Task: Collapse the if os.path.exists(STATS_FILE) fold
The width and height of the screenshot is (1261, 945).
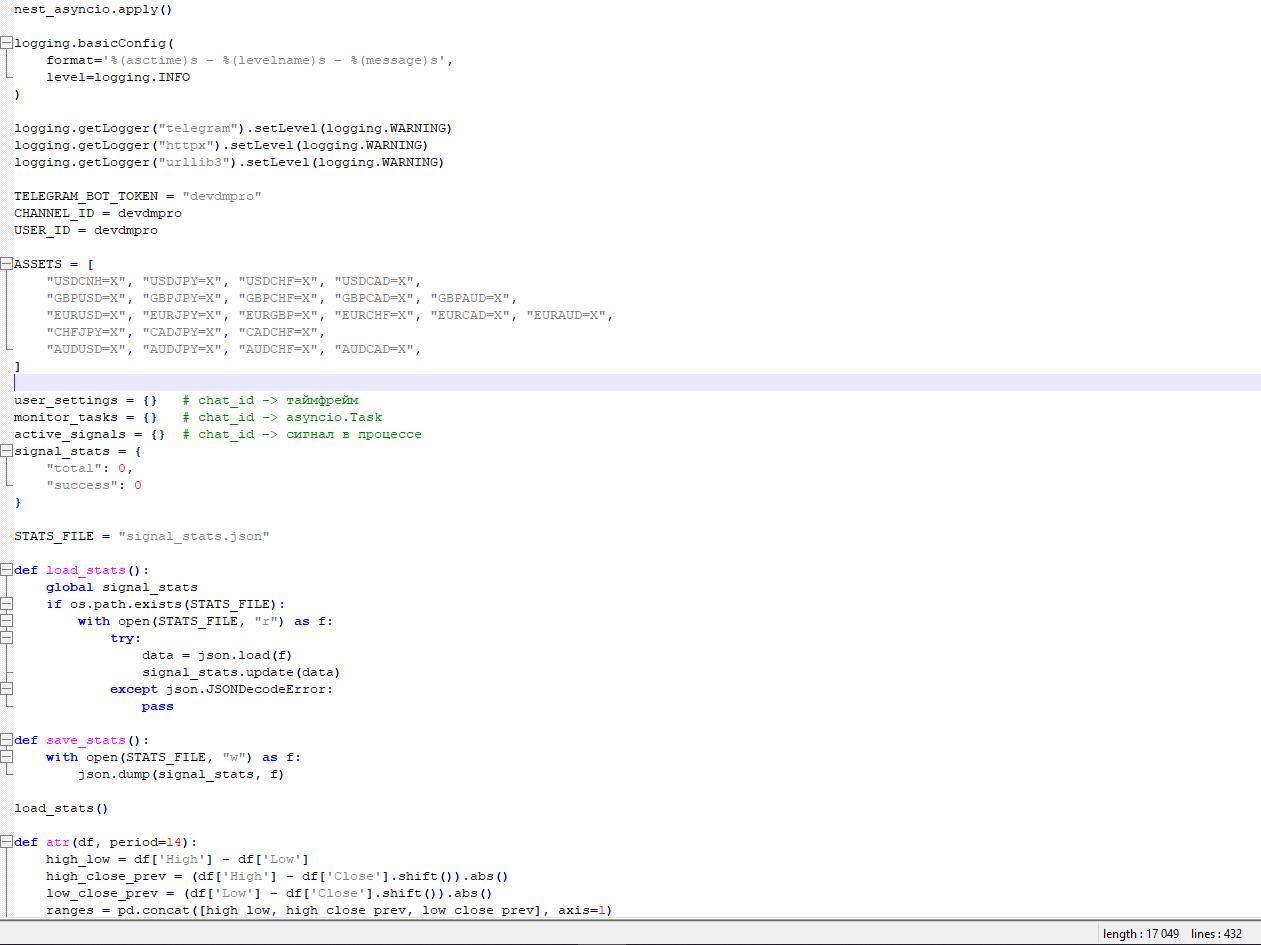Action: pos(7,604)
